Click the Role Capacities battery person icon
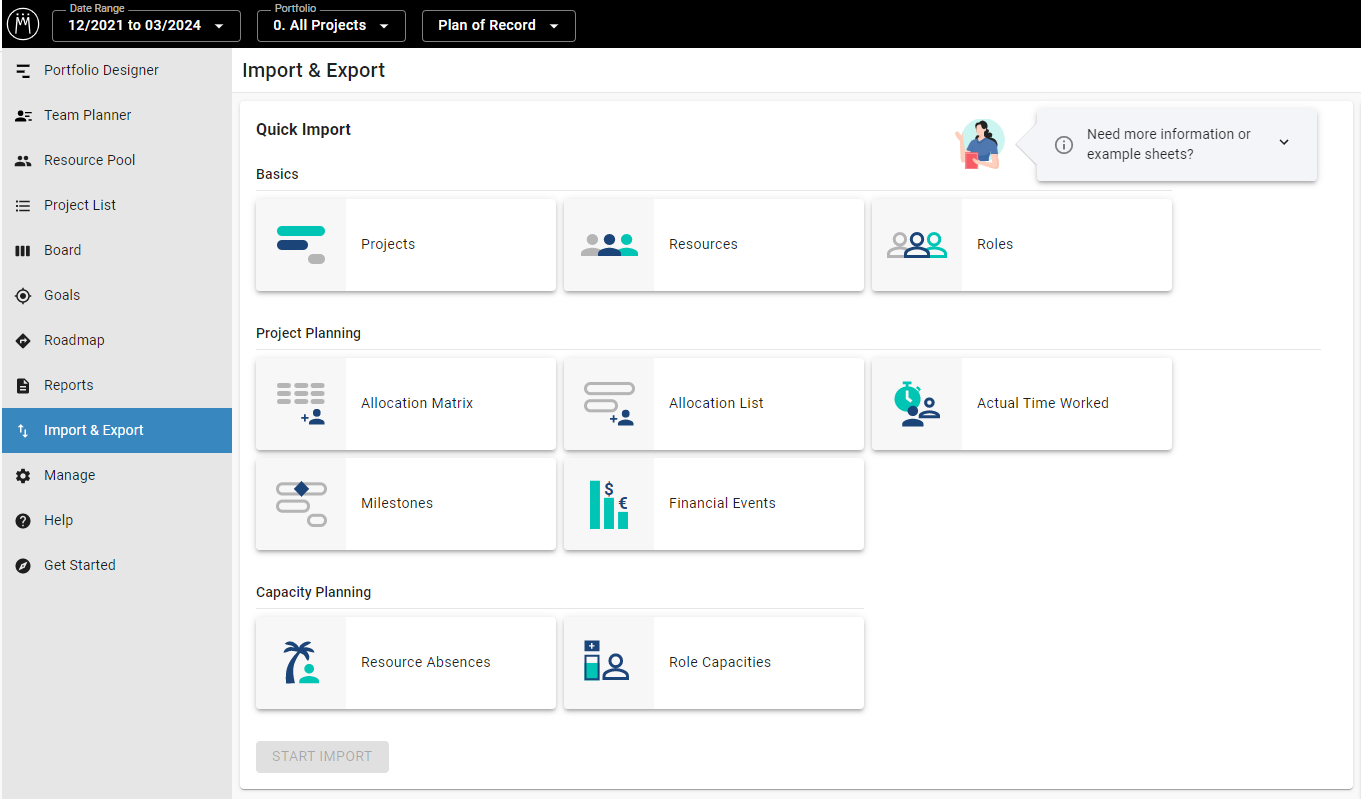The width and height of the screenshot is (1361, 799). click(606, 661)
